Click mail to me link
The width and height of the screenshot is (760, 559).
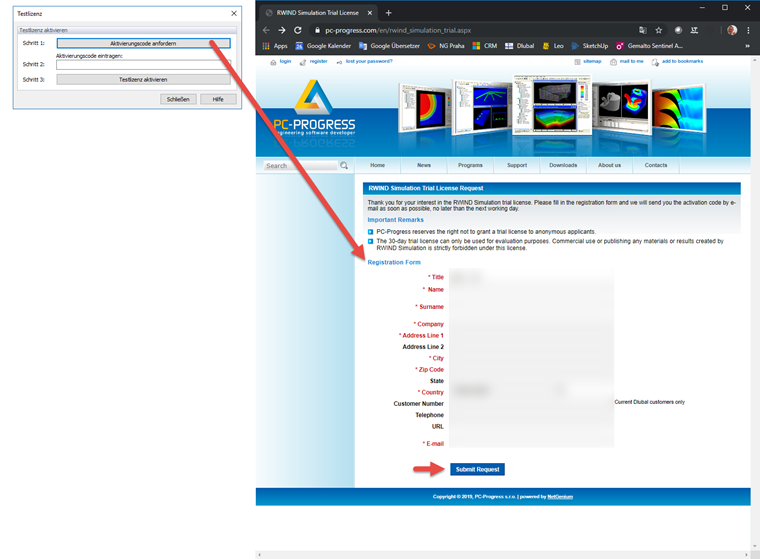click(631, 62)
